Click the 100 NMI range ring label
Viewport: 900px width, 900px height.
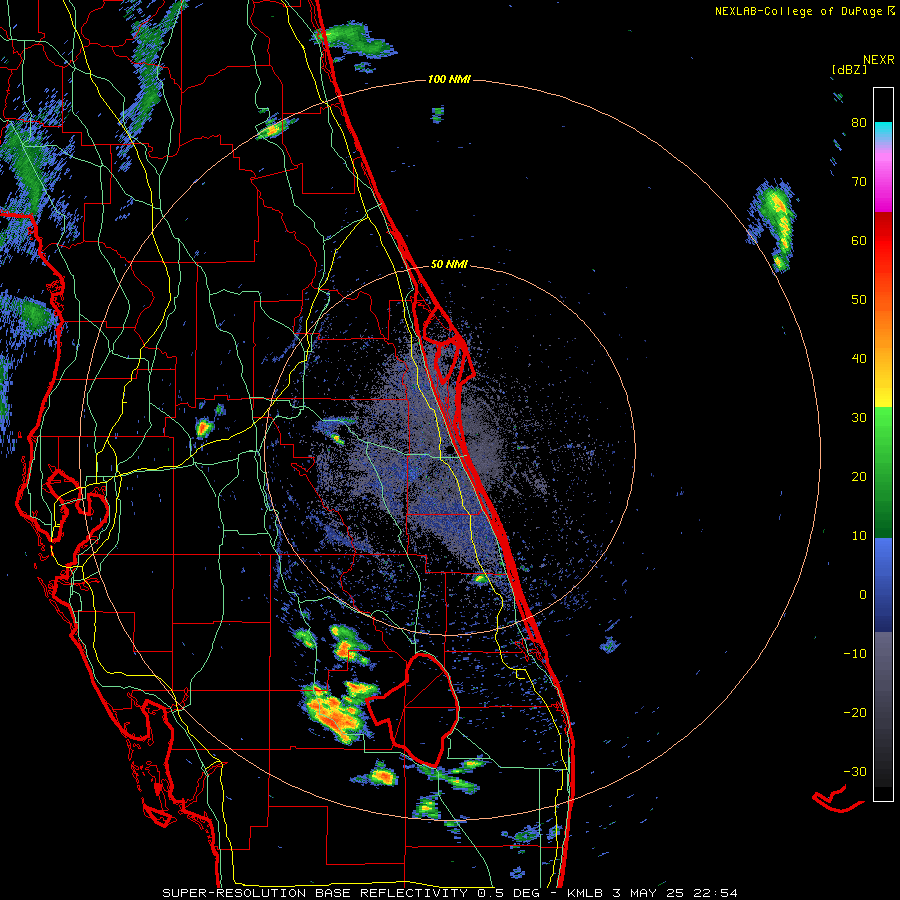(449, 79)
